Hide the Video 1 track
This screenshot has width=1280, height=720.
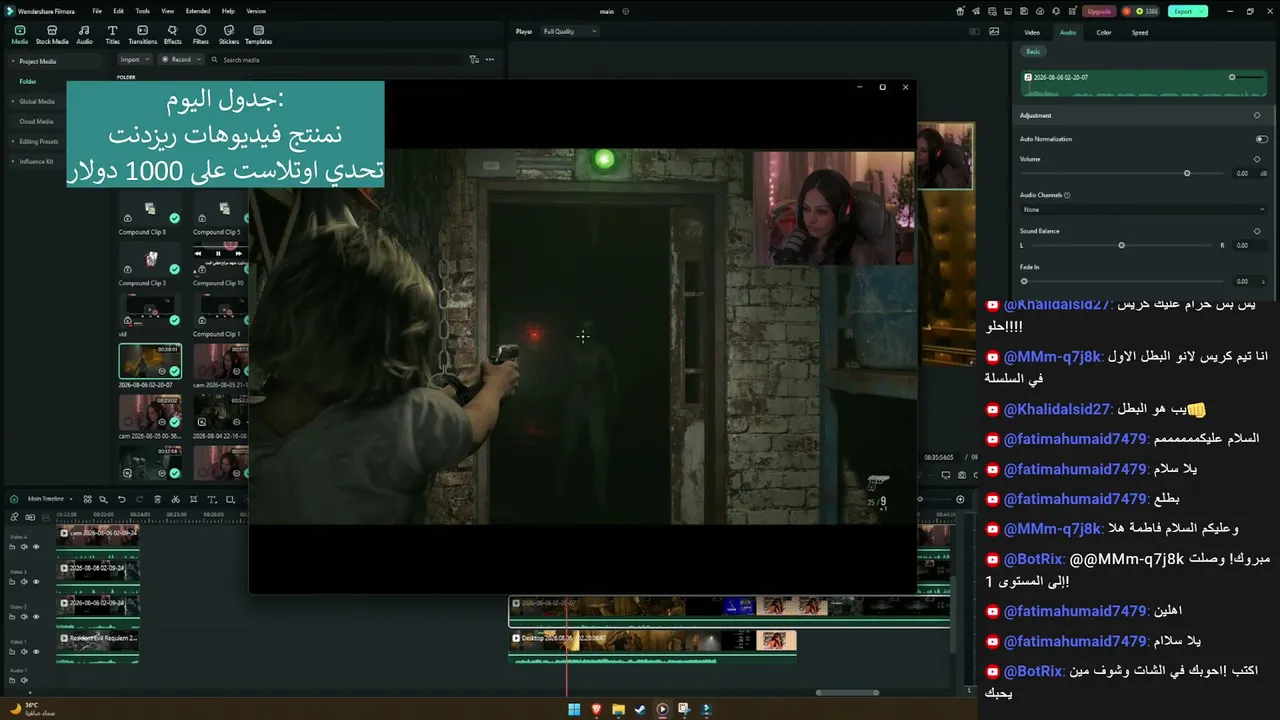pos(36,652)
